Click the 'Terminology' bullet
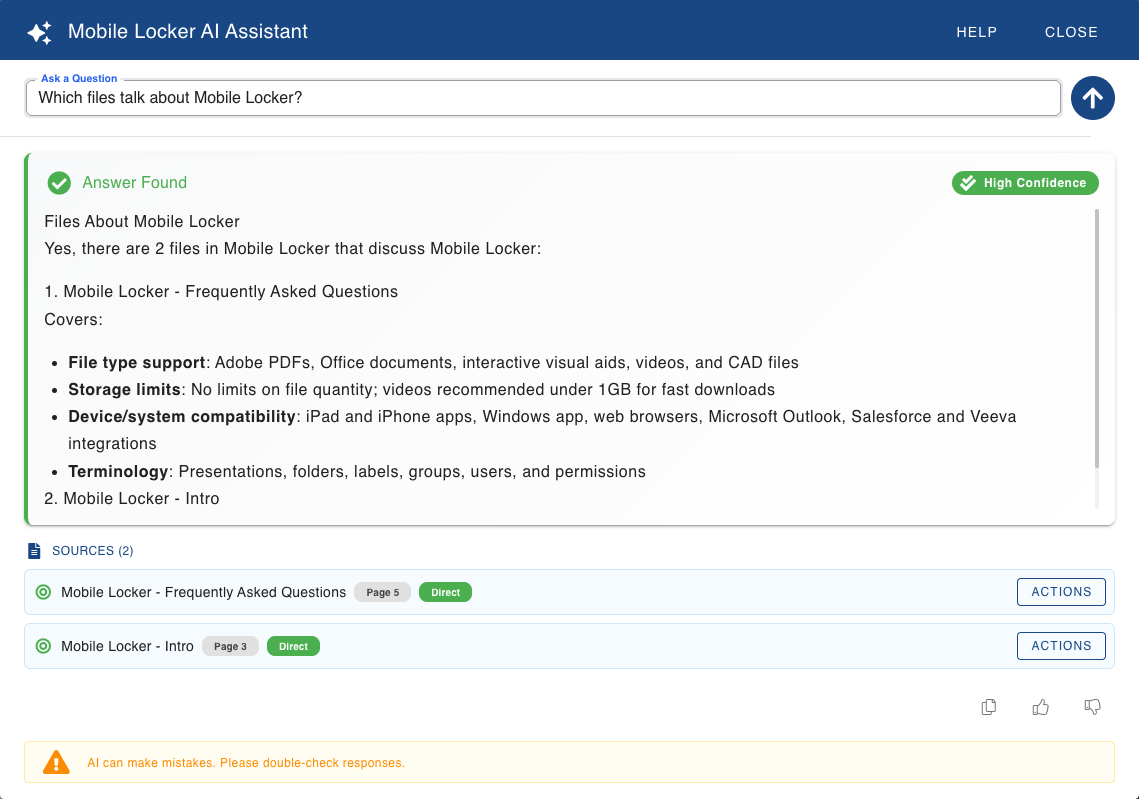This screenshot has height=799, width=1139. [357, 471]
